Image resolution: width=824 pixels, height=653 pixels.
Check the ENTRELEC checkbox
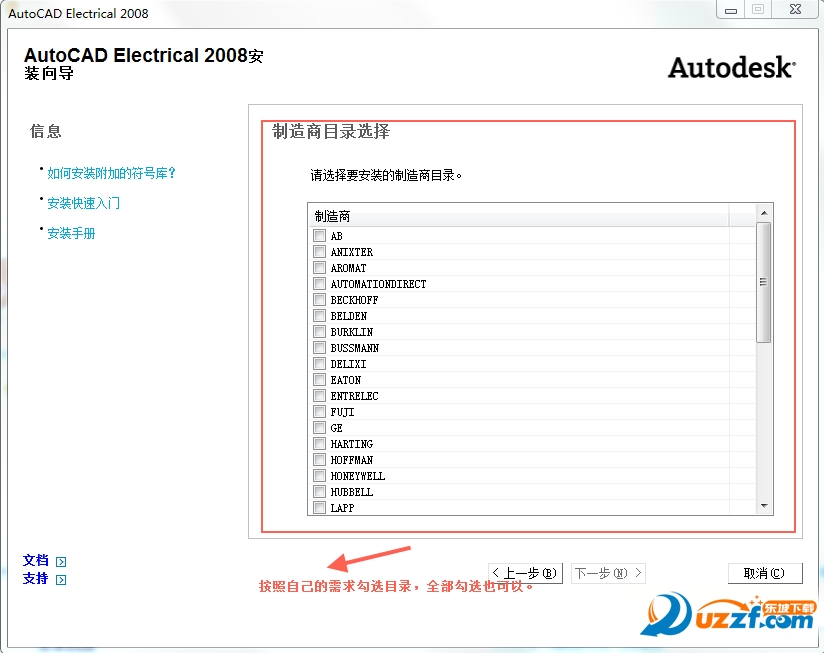(319, 396)
